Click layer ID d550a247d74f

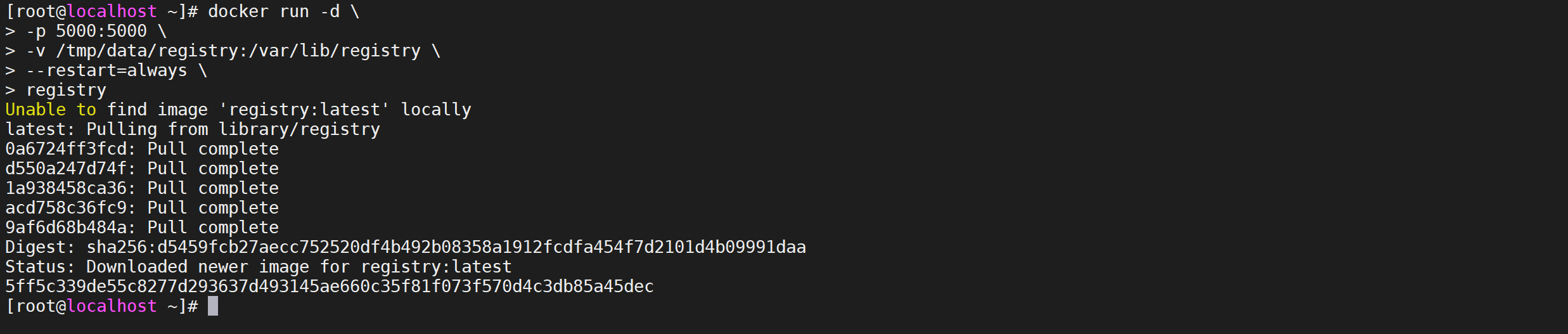point(66,169)
